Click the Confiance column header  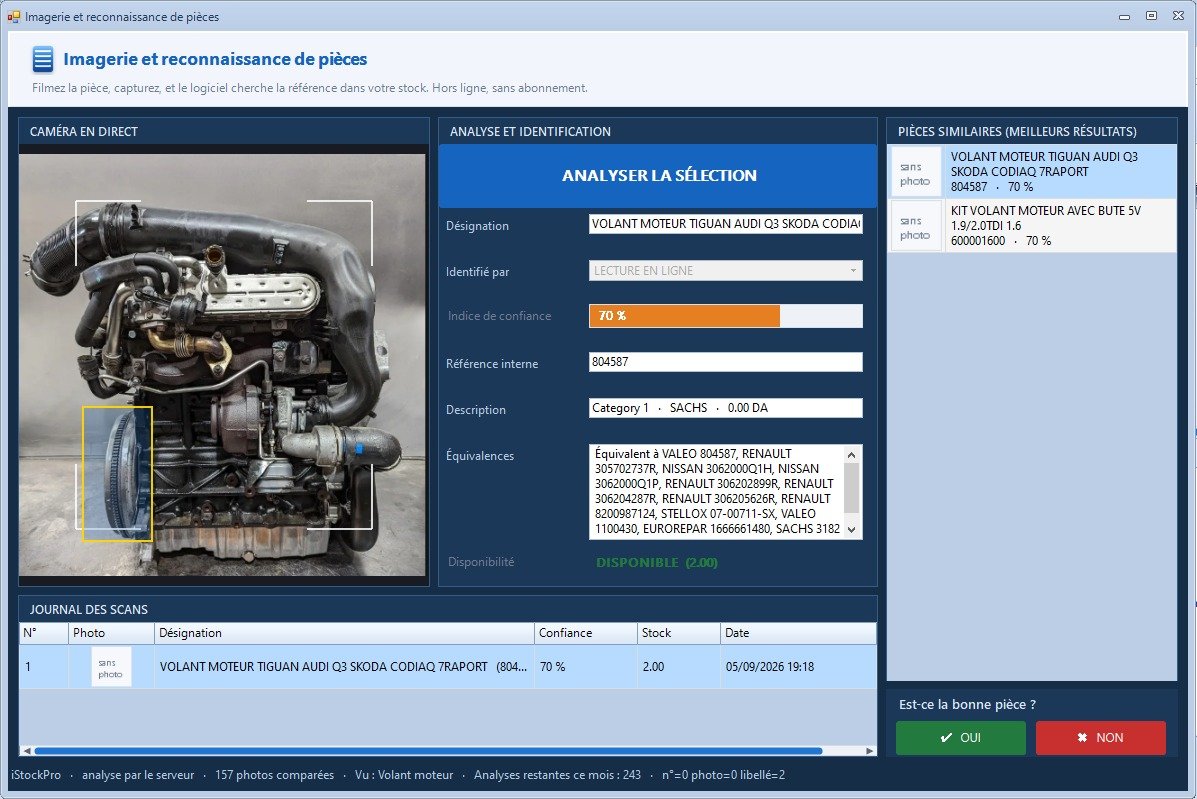click(x=586, y=633)
